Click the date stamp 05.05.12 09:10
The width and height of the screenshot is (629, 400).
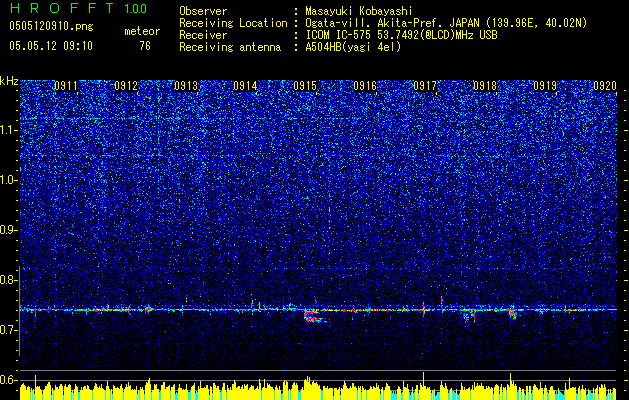(x=51, y=46)
